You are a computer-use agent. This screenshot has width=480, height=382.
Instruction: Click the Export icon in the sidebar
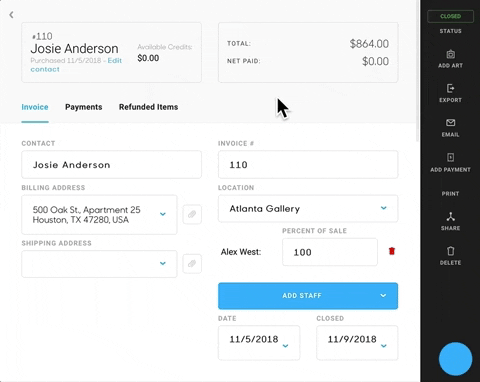coord(450,88)
